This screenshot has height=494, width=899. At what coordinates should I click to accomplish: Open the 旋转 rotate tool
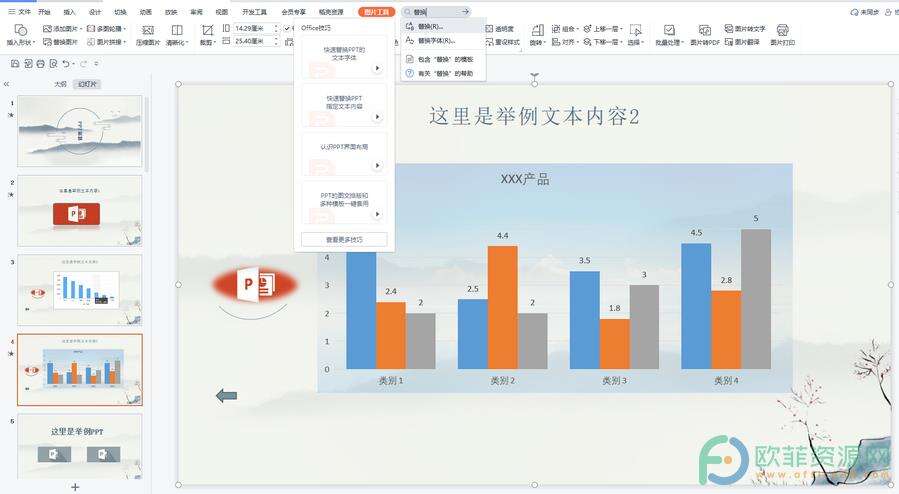537,35
